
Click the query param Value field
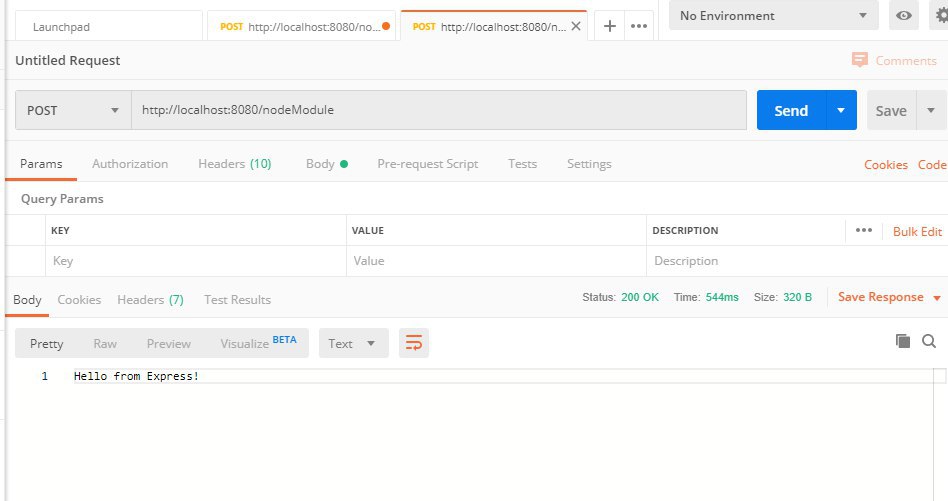[496, 261]
